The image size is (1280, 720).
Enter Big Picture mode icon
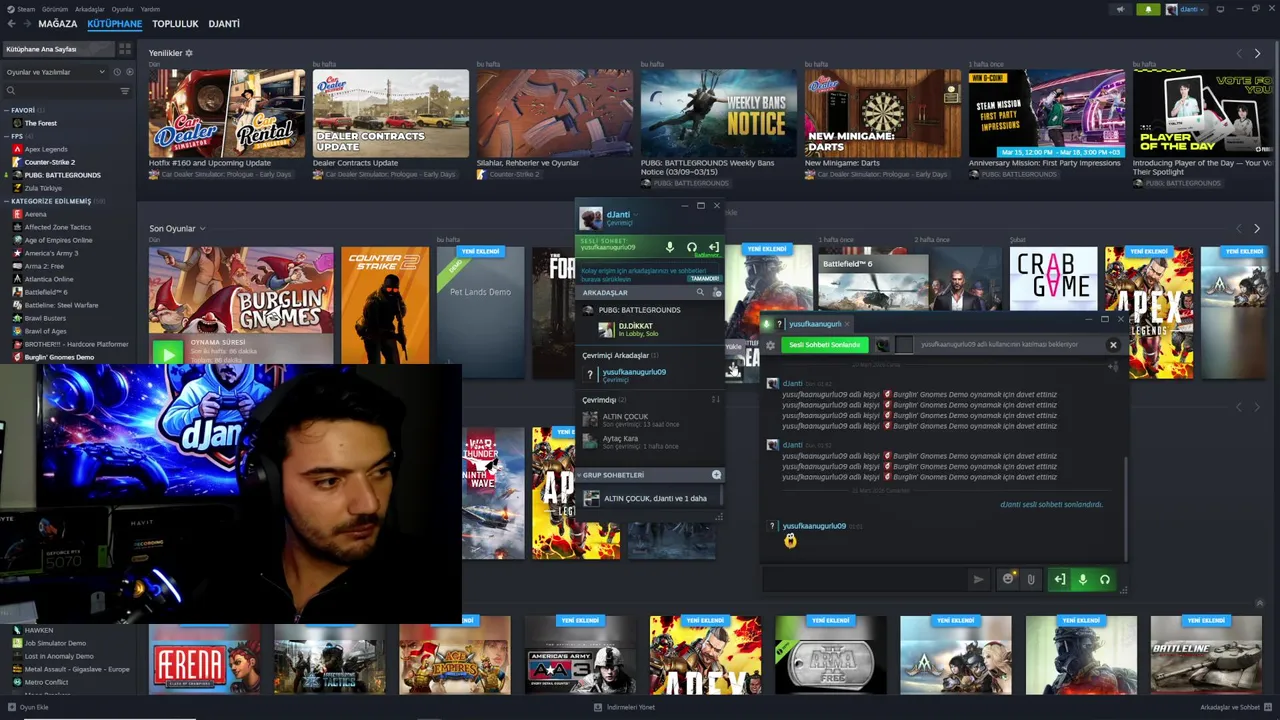point(1220,9)
